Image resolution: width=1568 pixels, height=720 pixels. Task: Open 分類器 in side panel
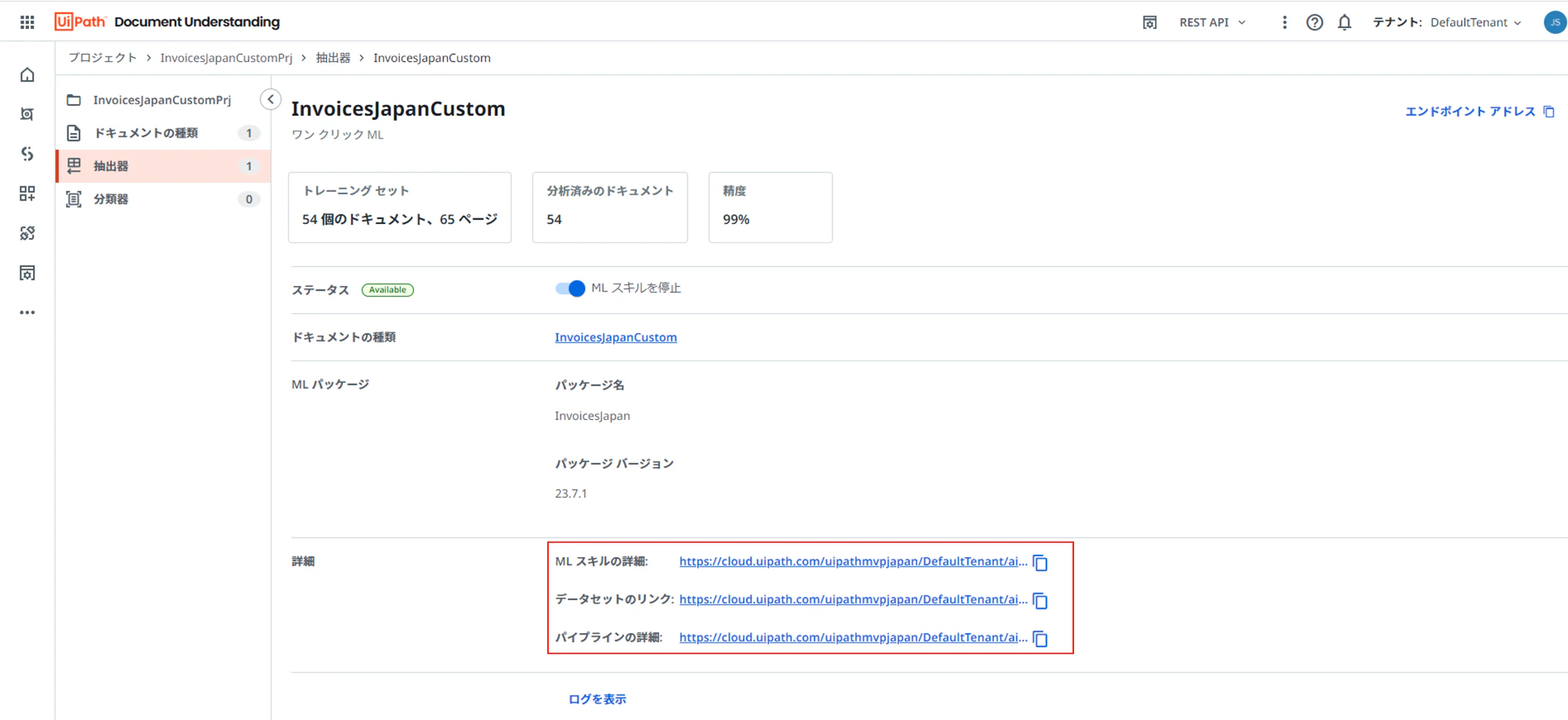tap(163, 199)
